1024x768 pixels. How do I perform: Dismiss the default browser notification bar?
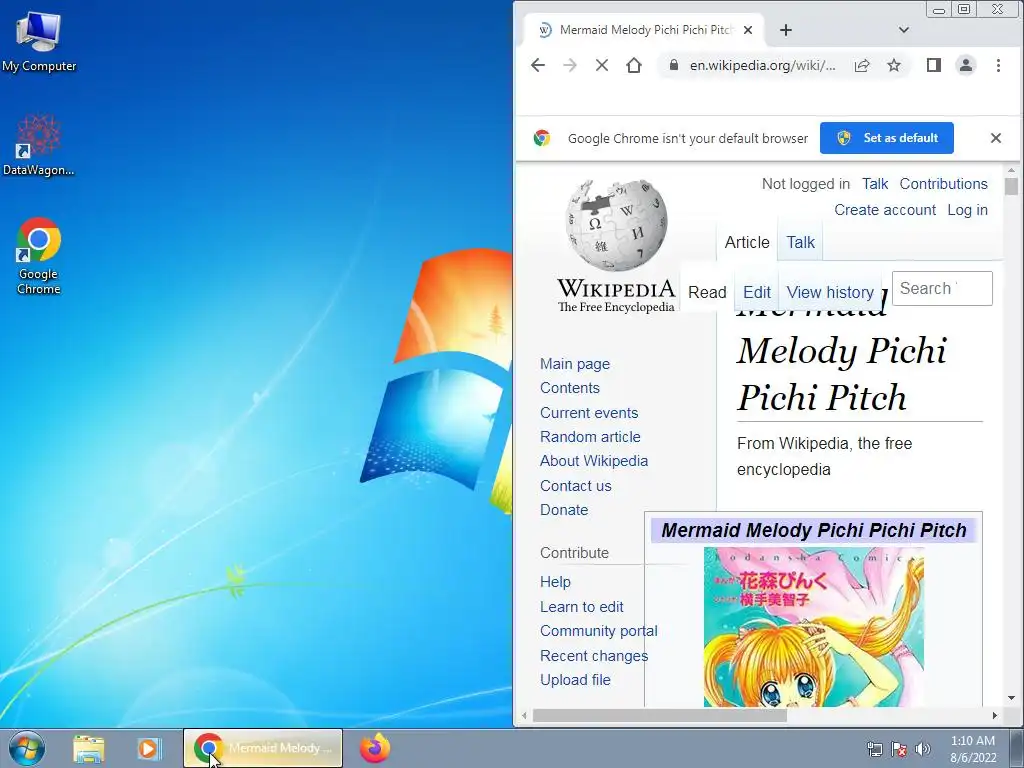point(995,138)
